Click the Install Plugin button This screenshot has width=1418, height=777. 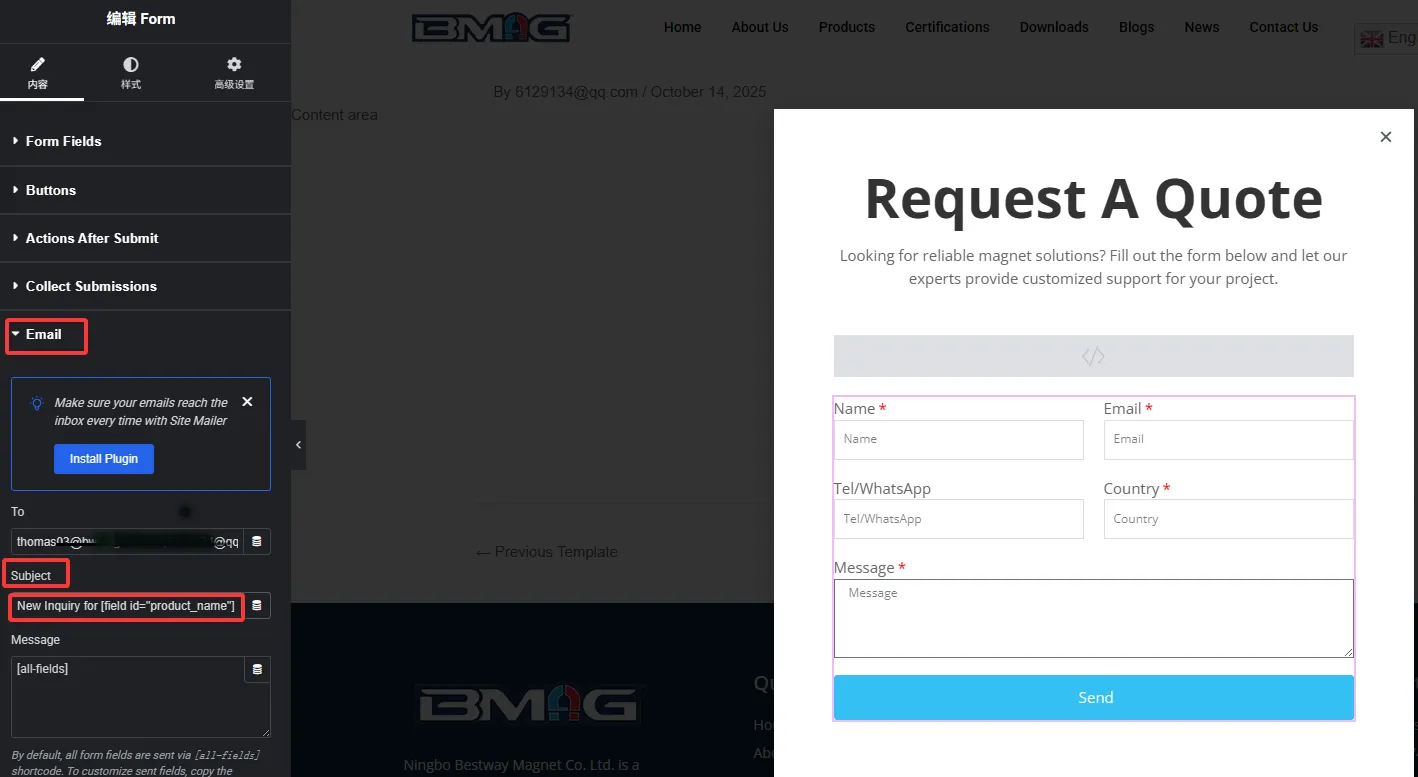coord(104,459)
